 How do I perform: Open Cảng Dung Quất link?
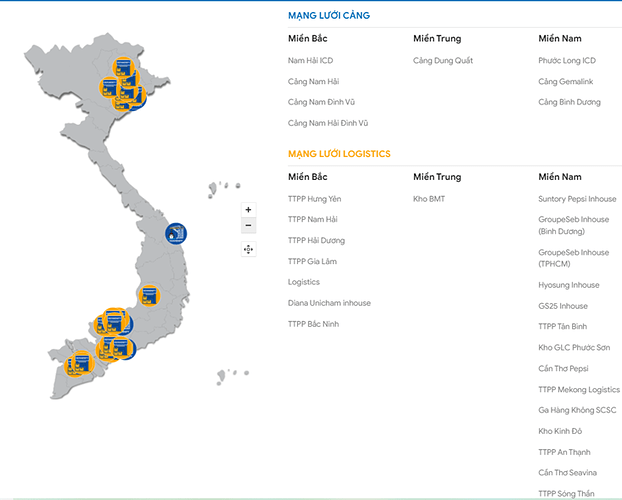[443, 61]
